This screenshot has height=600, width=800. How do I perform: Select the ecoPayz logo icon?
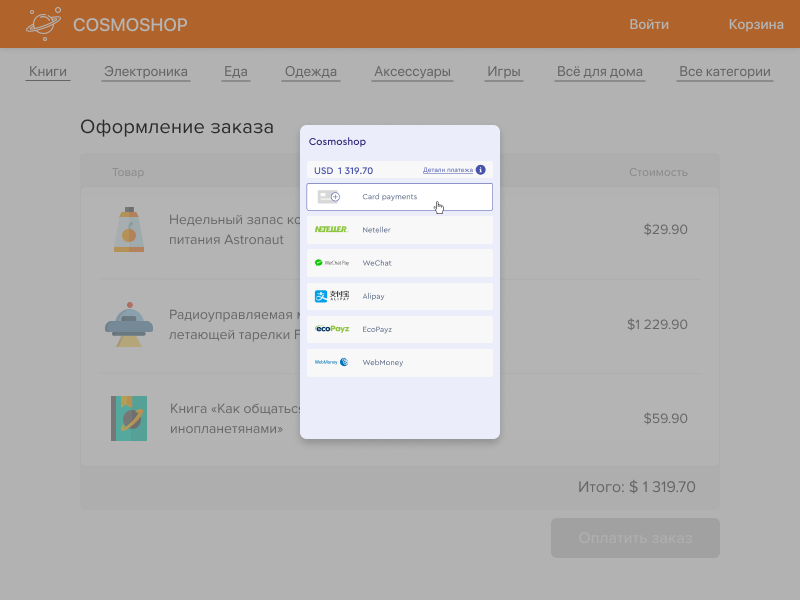coord(331,329)
